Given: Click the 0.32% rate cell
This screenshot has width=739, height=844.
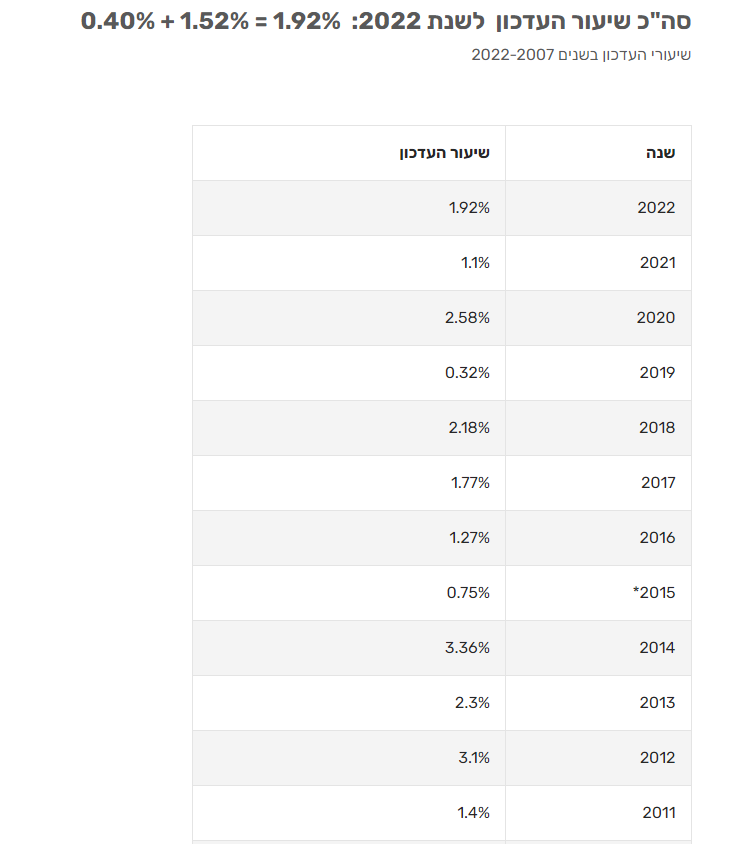Looking at the screenshot, I should (468, 373).
